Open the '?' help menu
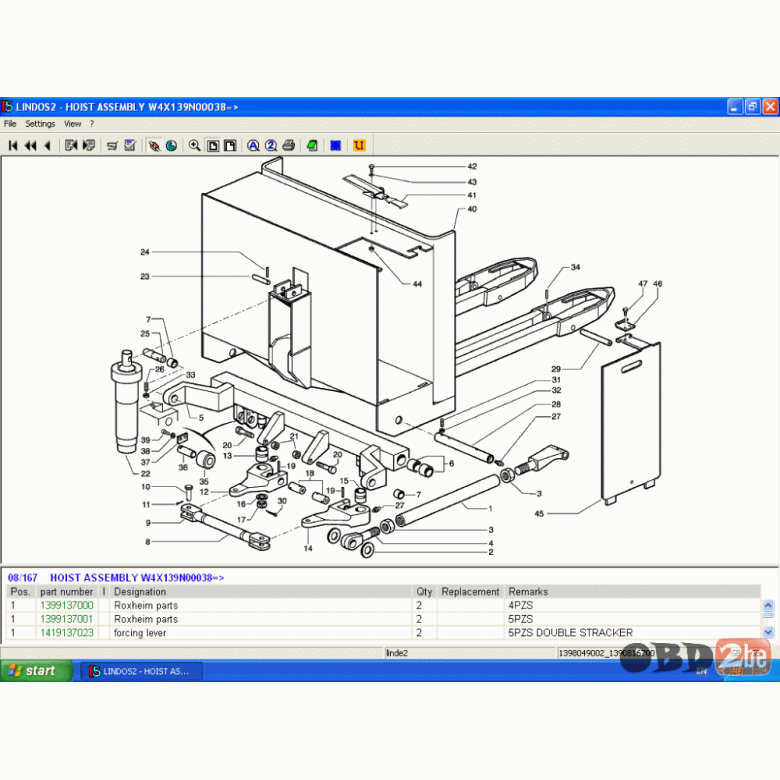 point(92,124)
